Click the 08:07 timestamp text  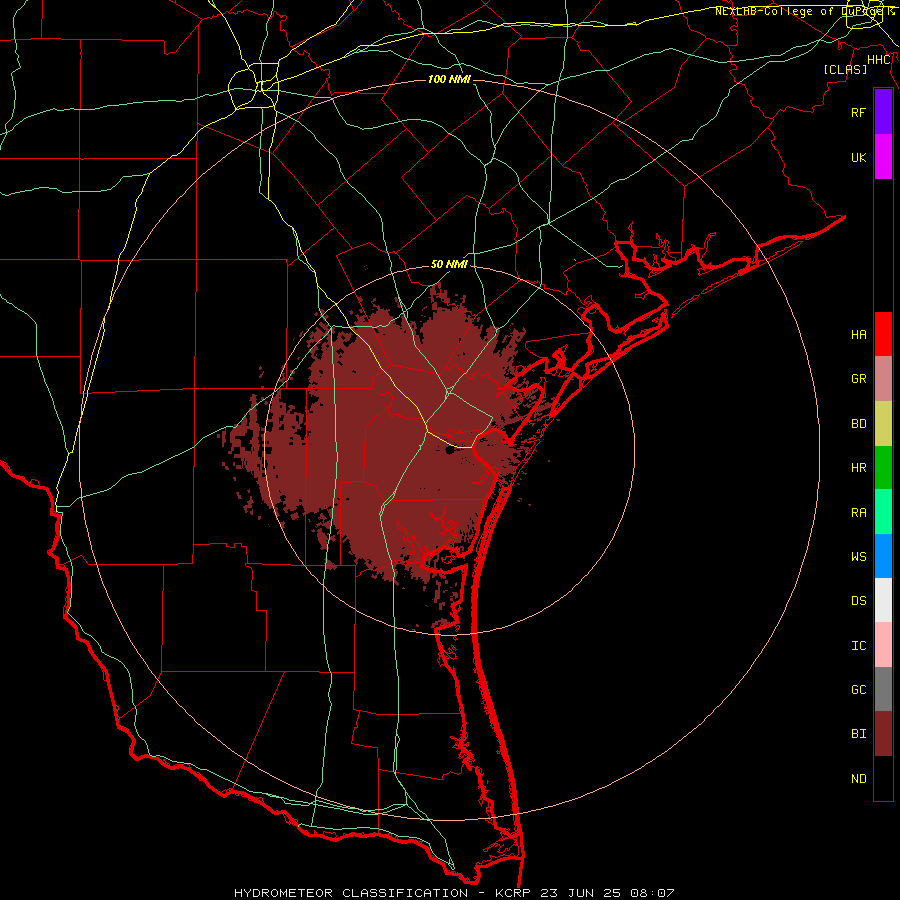point(652,893)
